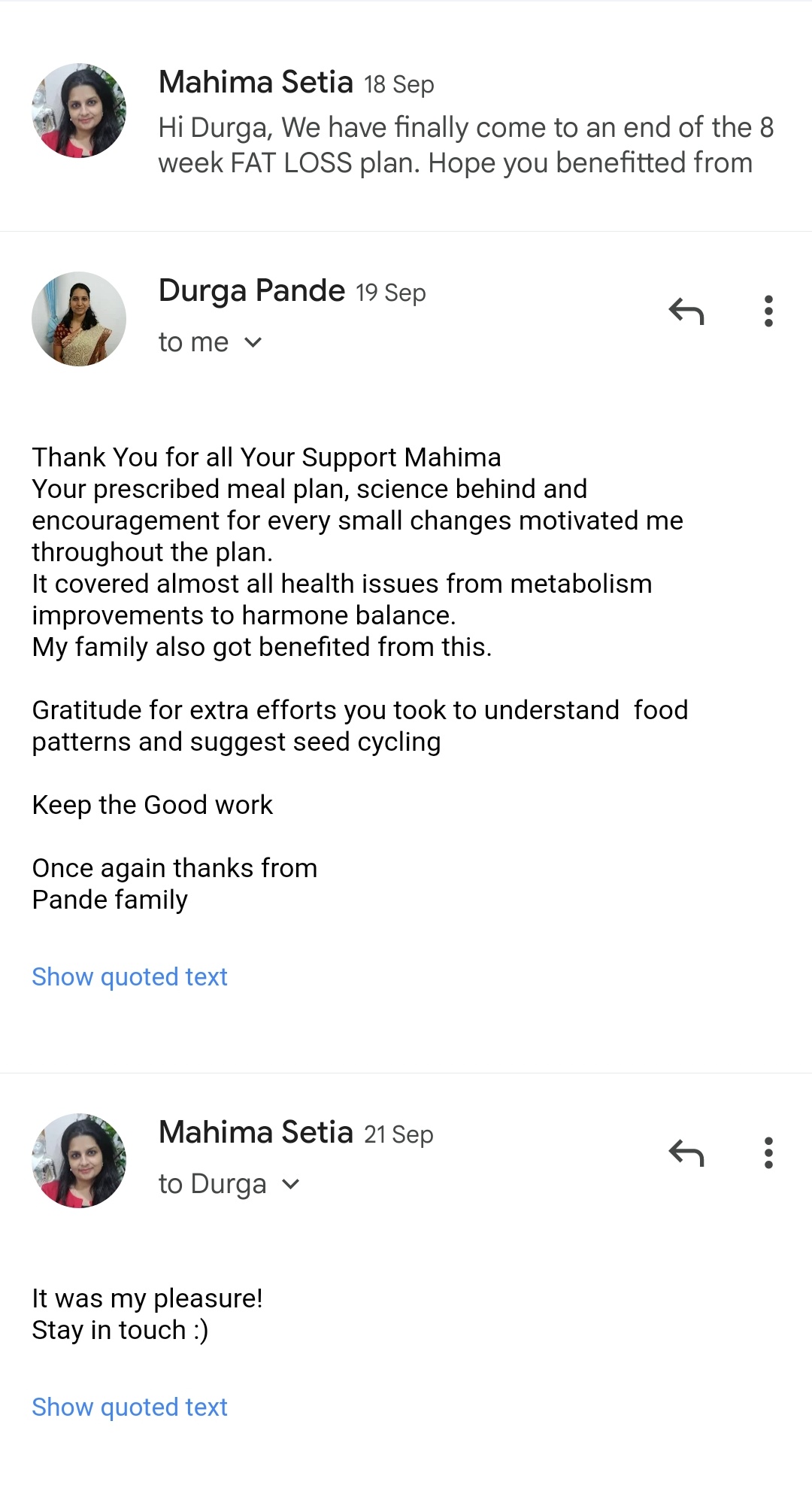
Task: Show quoted text in Durga Pande's message
Action: (129, 976)
